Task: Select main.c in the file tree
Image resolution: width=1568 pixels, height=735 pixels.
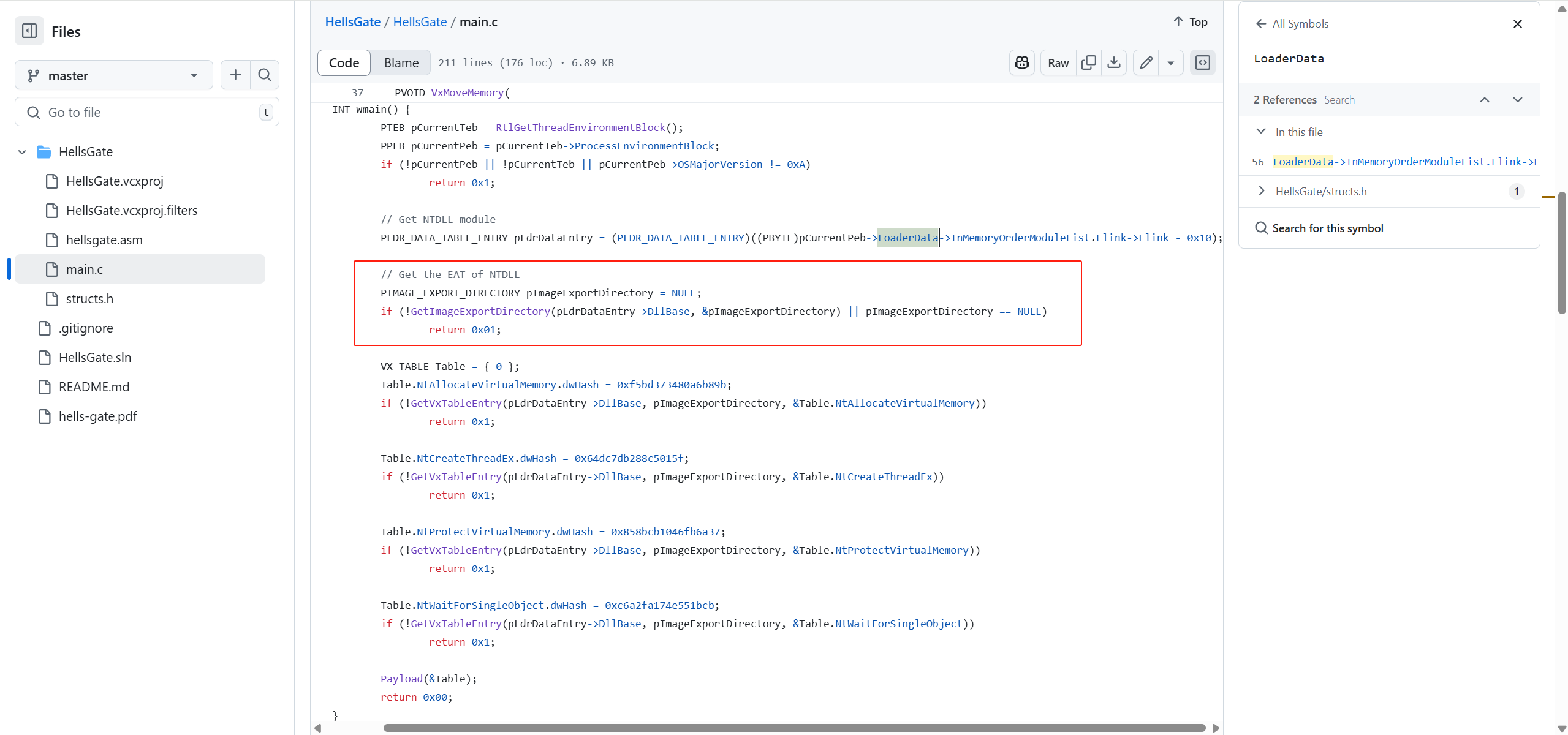Action: [x=140, y=269]
